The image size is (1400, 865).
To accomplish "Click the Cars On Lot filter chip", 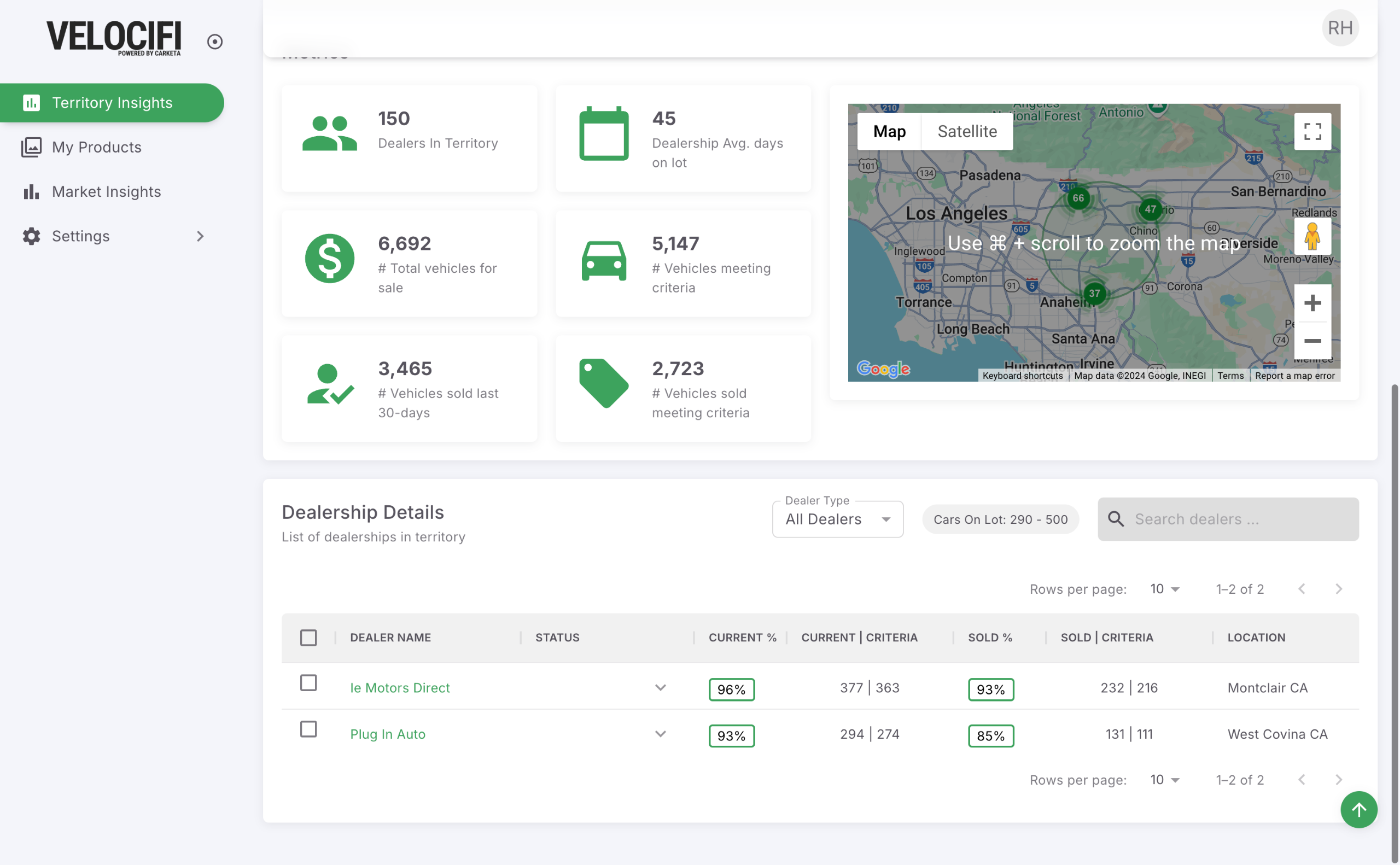I will tap(1000, 519).
